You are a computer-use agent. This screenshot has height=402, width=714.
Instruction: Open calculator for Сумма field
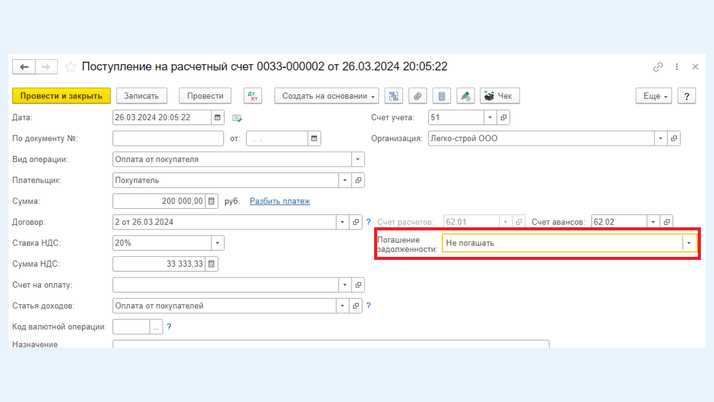coord(211,201)
